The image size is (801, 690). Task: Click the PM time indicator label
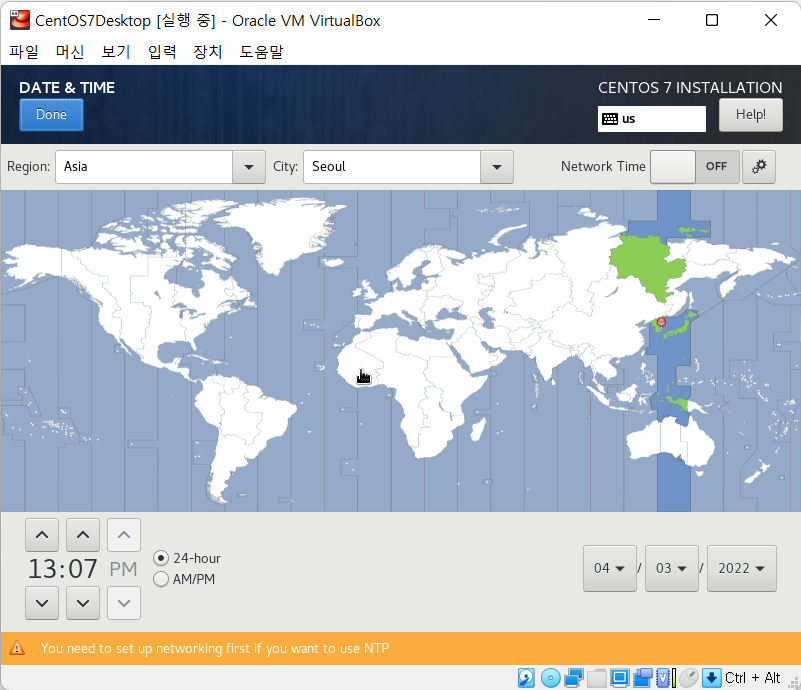(124, 569)
